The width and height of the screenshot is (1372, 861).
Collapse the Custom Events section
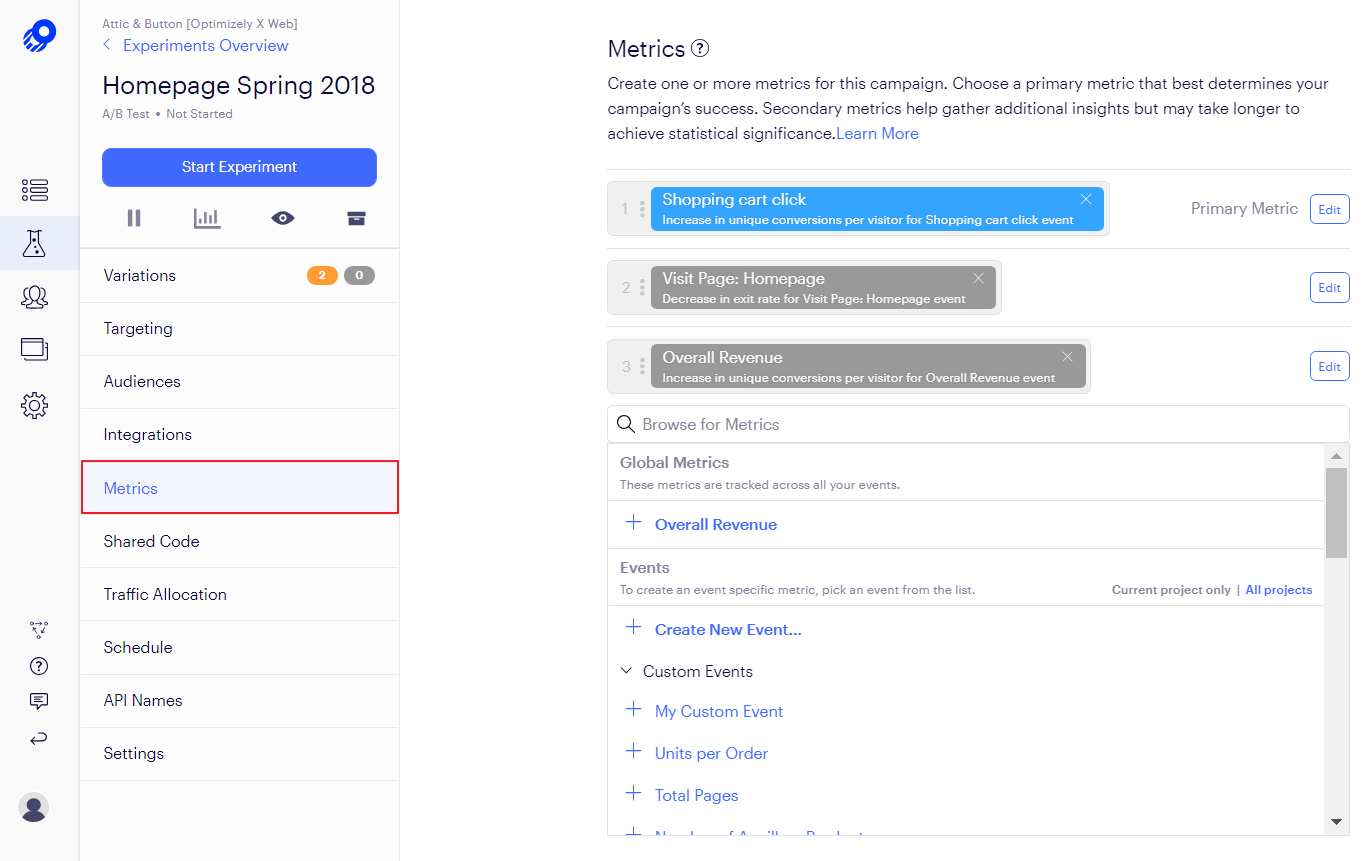click(627, 671)
